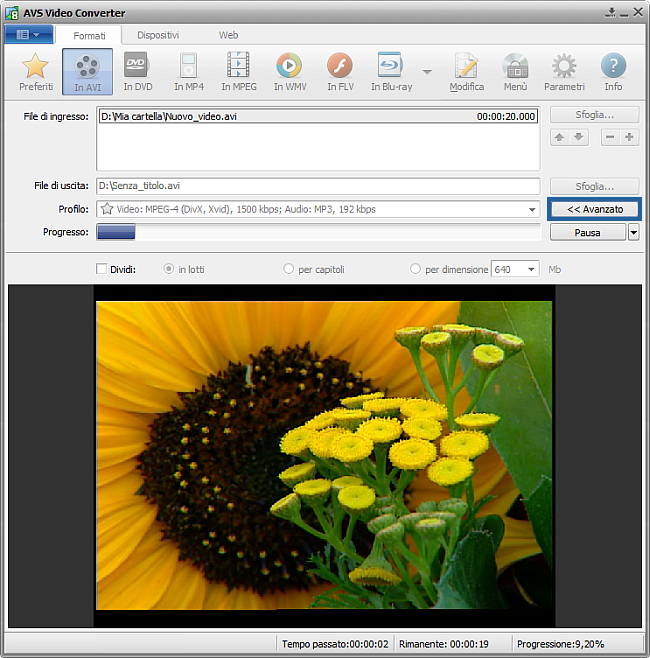This screenshot has width=650, height=658.
Task: Switch to the Dispositivi tab
Action: [158, 35]
